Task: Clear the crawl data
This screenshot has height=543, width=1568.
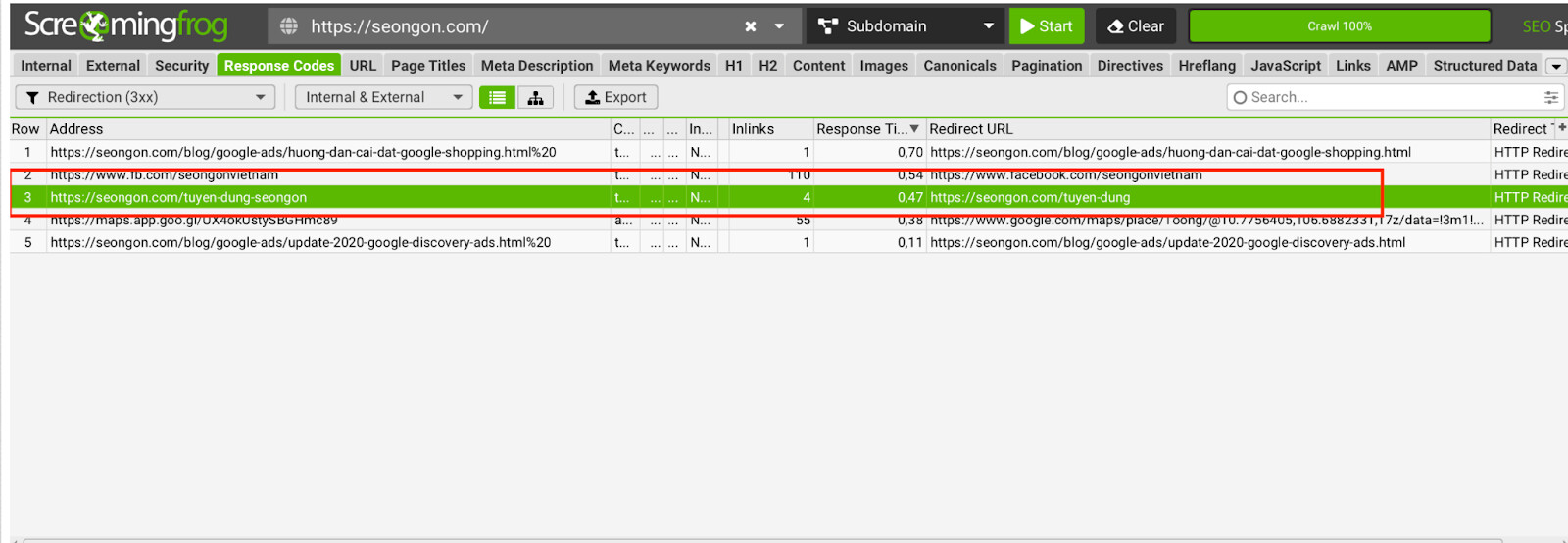Action: (1136, 26)
